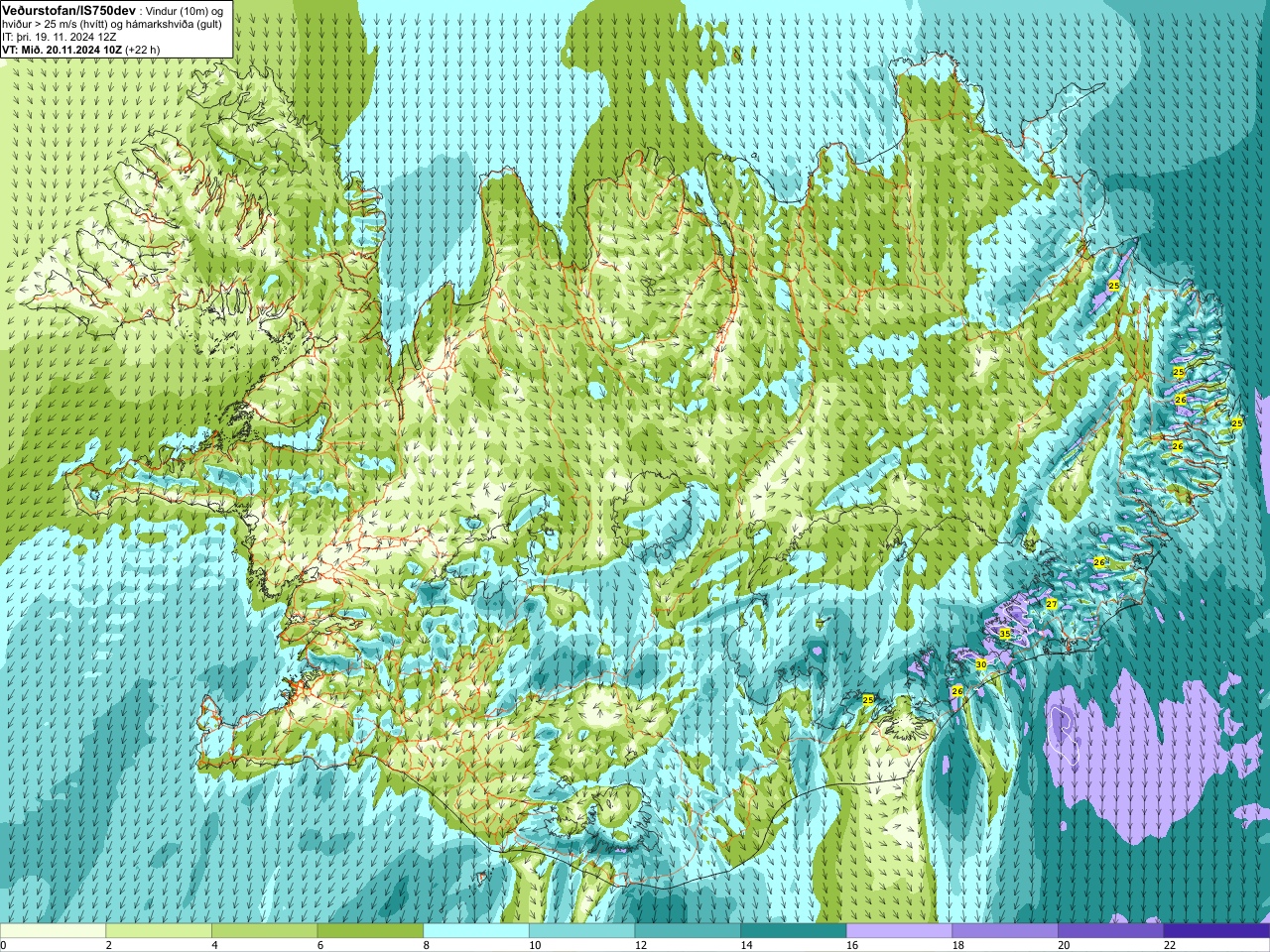This screenshot has height=952, width=1270.
Task: Click the legend tick label "6"
Action: click(x=320, y=945)
